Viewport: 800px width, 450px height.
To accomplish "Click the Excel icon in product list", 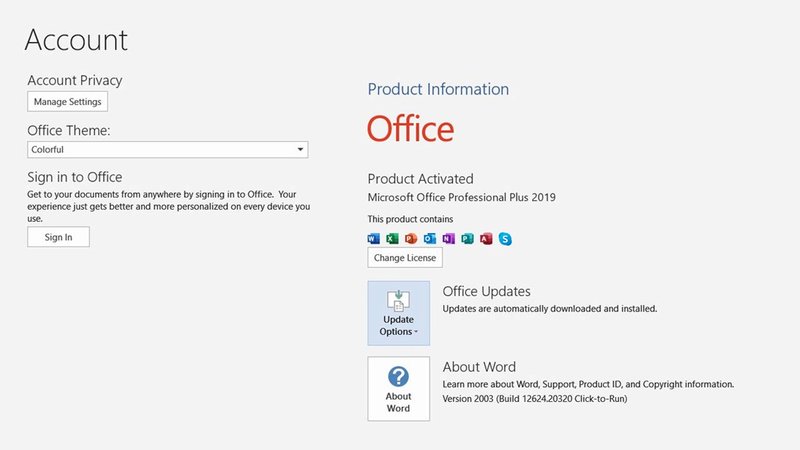I will [x=393, y=239].
